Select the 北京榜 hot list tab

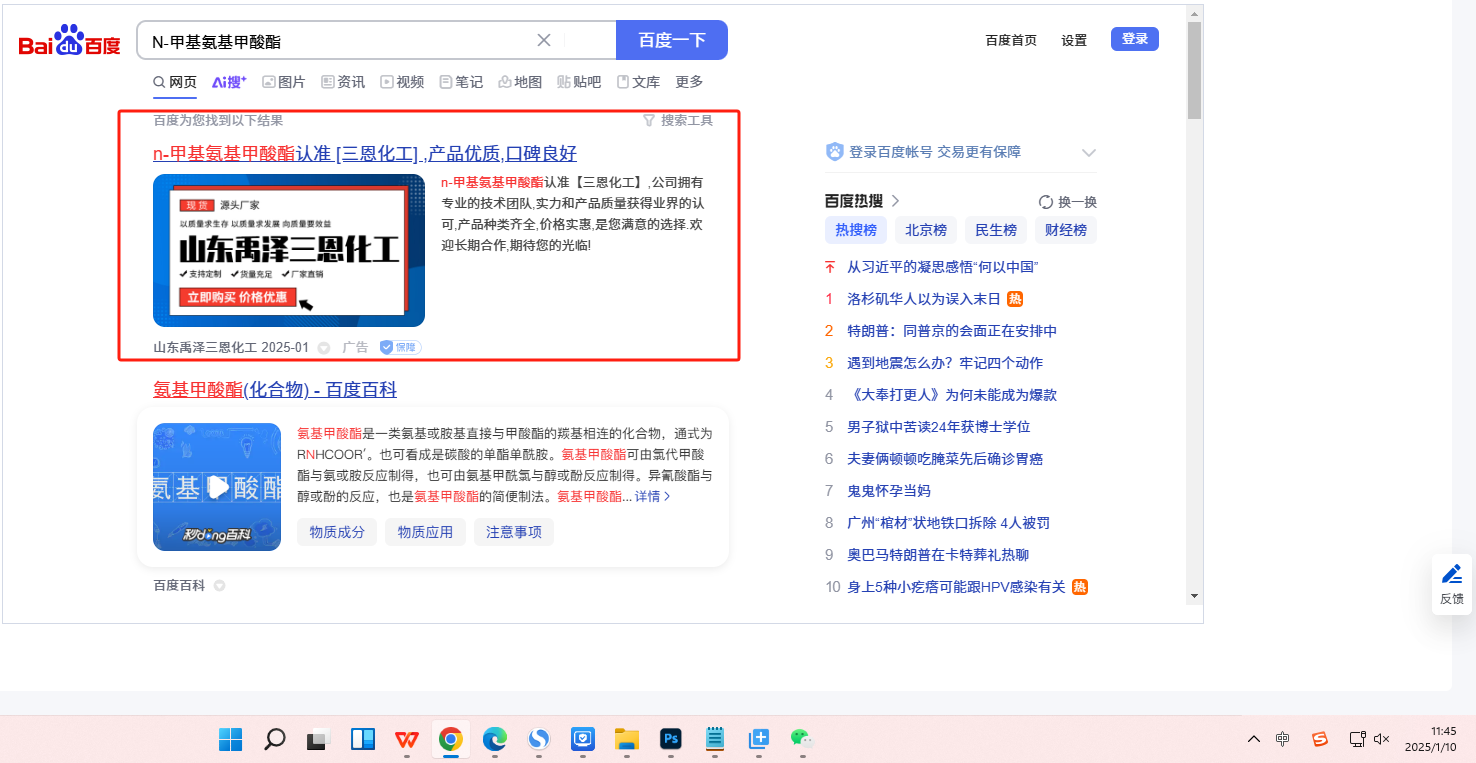click(925, 230)
